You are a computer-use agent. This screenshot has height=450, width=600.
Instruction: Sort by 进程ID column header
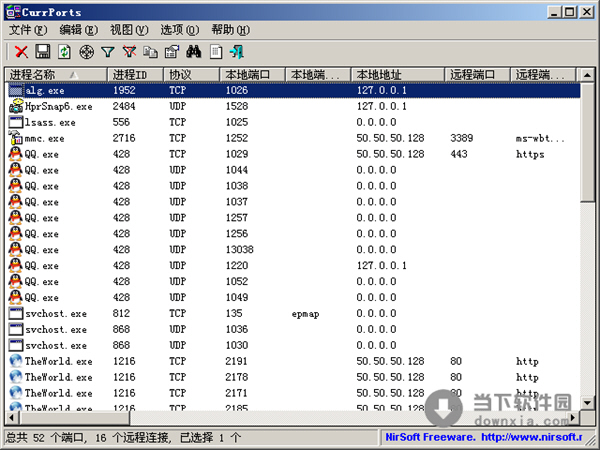click(135, 75)
